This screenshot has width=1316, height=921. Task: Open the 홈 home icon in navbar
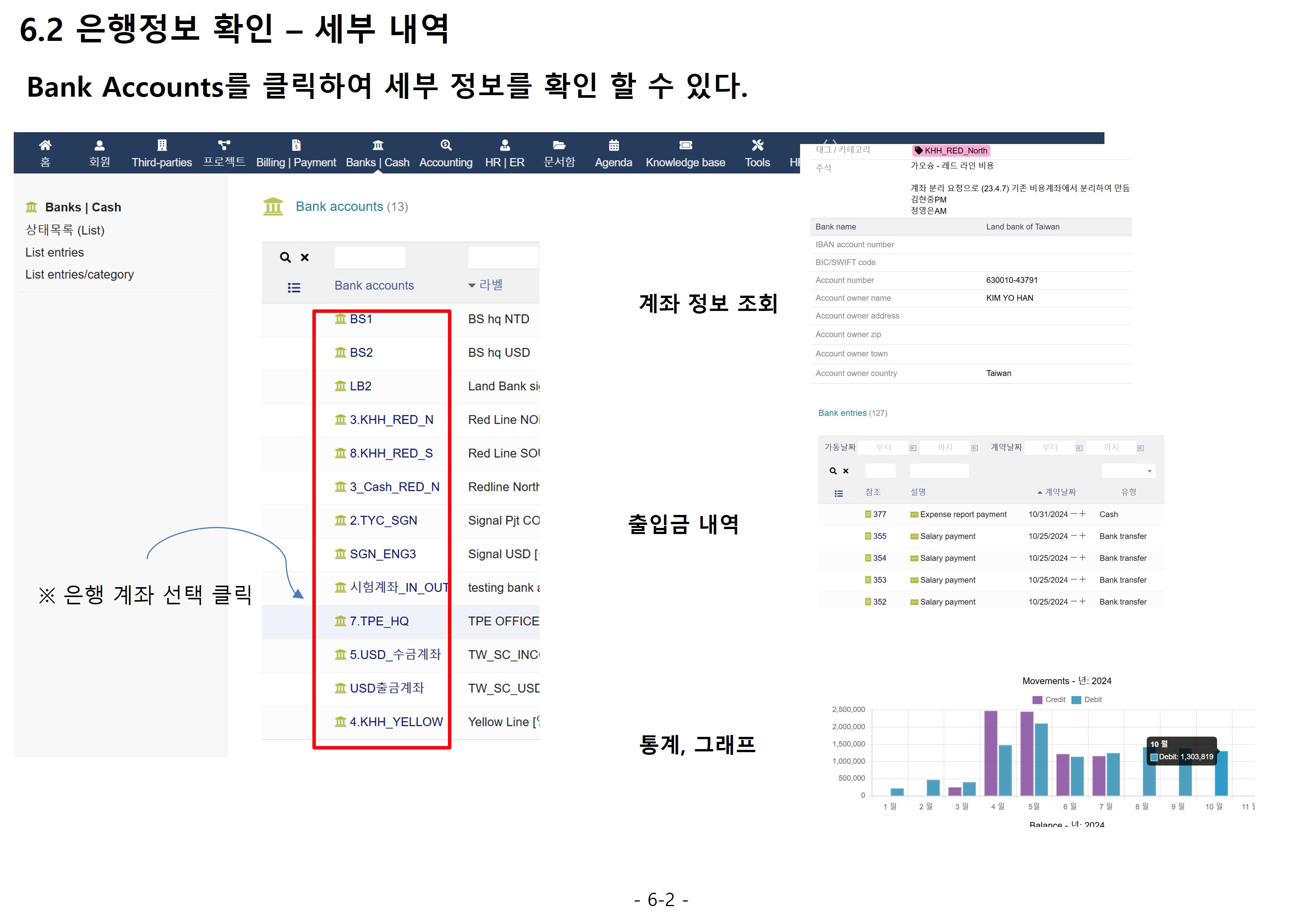[x=45, y=145]
